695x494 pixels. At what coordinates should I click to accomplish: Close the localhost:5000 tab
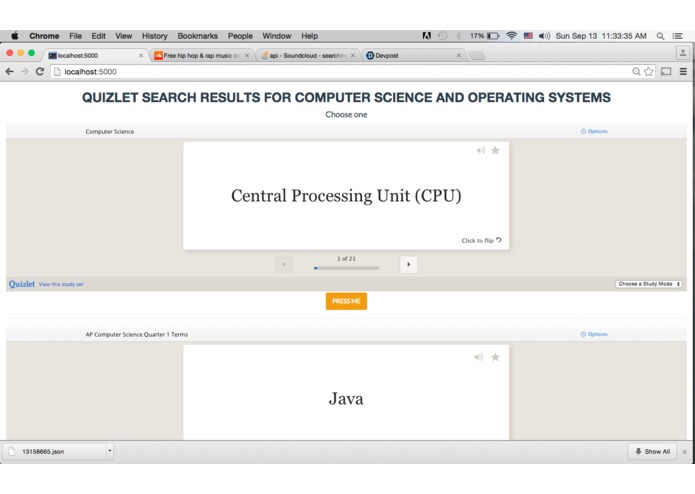click(x=141, y=55)
